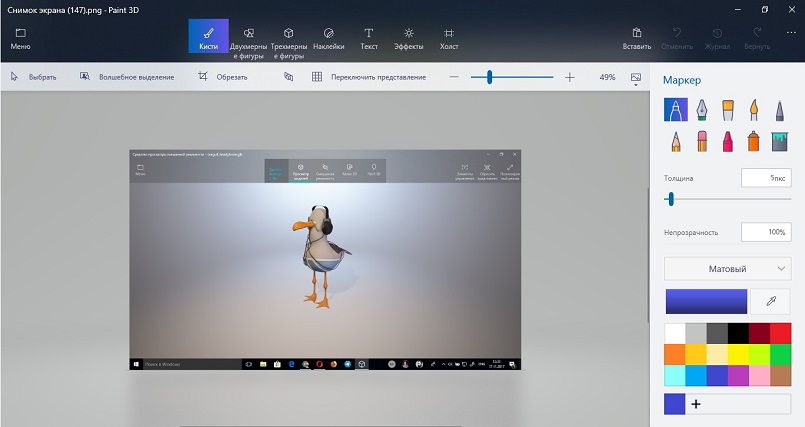Select the Кисти (Brushes) tab
This screenshot has width=805, height=427.
point(208,36)
